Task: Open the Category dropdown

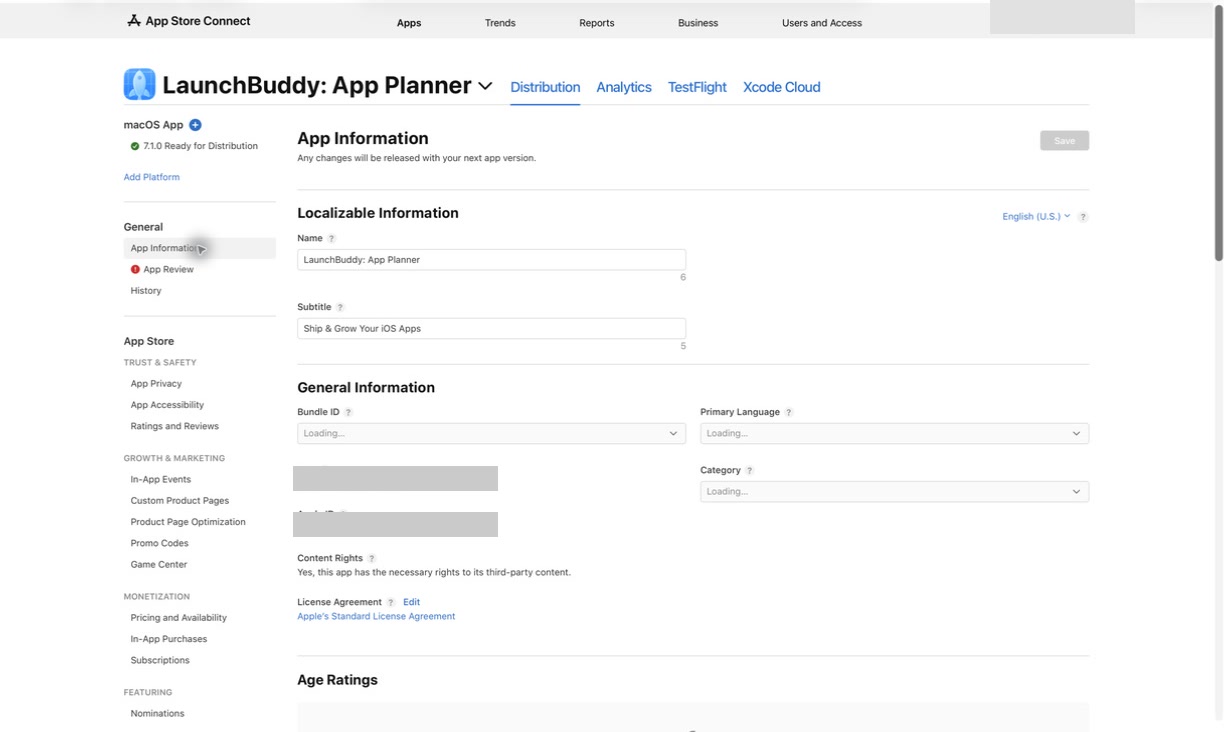Action: [894, 491]
